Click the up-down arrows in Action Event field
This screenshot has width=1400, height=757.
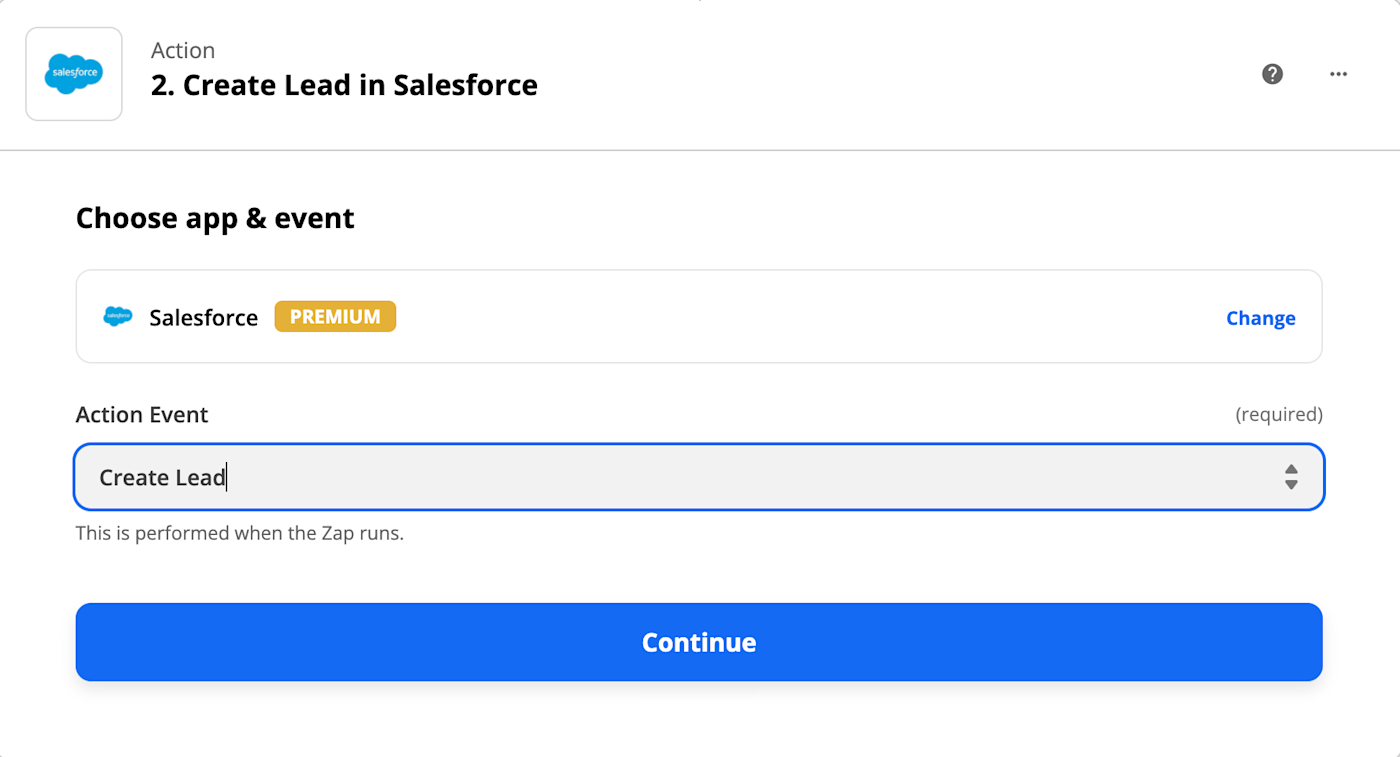click(x=1291, y=477)
